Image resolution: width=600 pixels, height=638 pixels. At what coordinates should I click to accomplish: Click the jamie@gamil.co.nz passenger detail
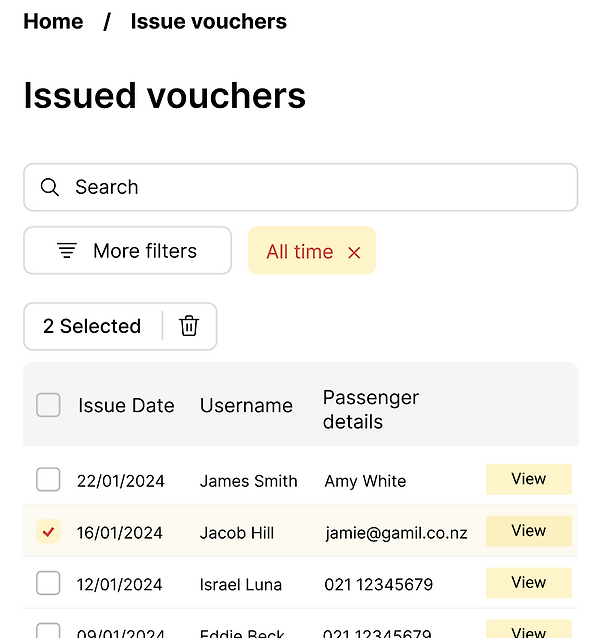click(396, 533)
